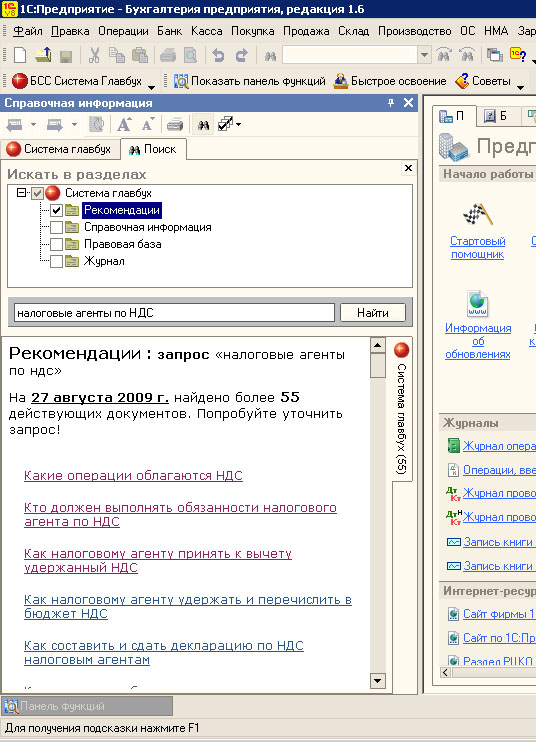Click the Undo arrow icon

(218, 56)
